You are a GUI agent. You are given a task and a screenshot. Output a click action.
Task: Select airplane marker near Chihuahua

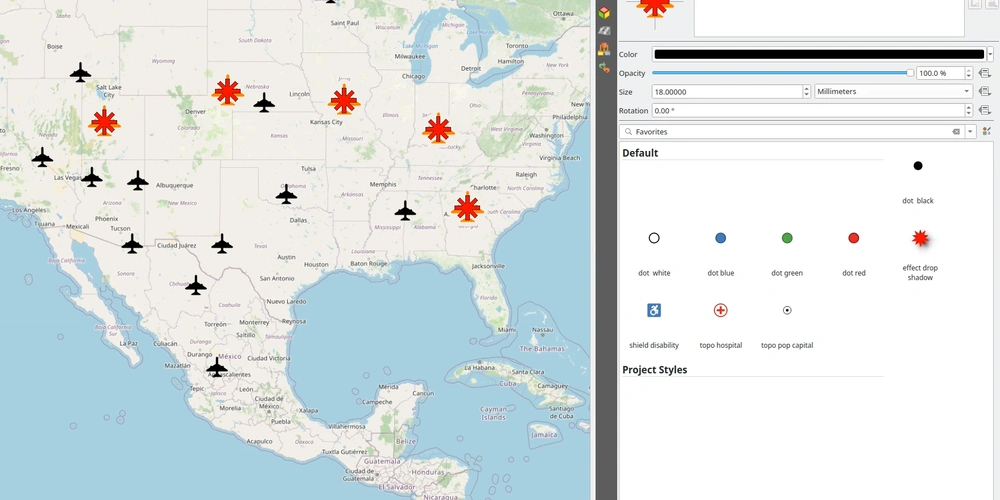tap(196, 285)
